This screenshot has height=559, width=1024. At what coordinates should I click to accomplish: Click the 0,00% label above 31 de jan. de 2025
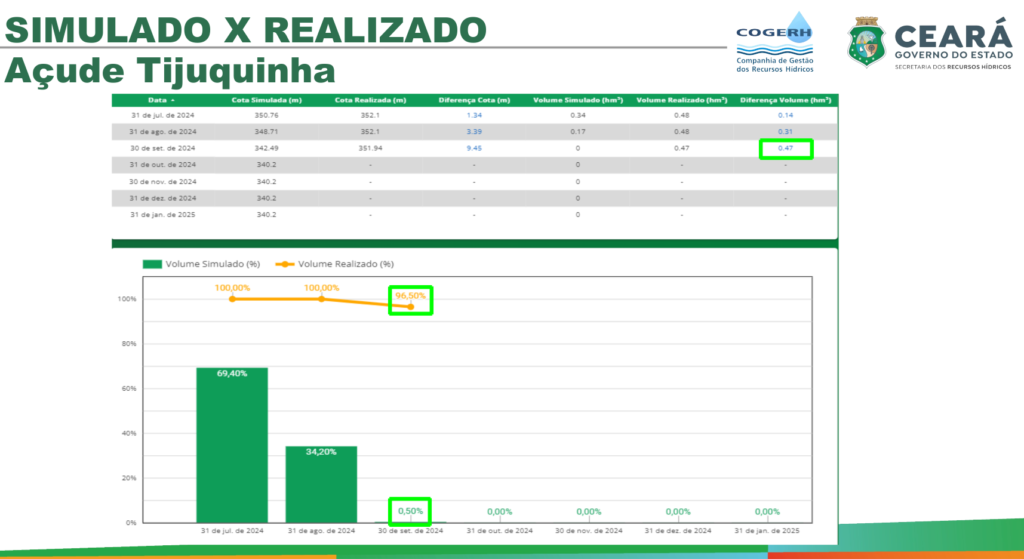pyautogui.click(x=767, y=512)
